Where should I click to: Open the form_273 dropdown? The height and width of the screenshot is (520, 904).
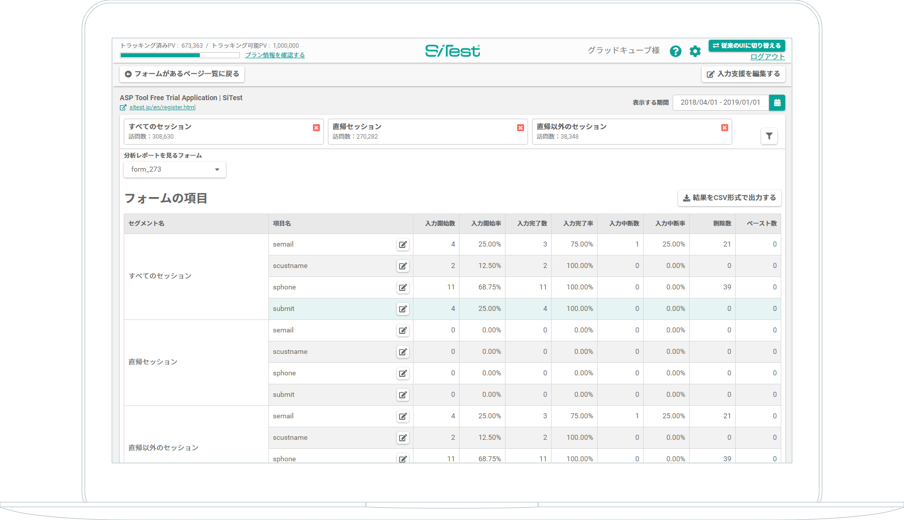coord(174,170)
